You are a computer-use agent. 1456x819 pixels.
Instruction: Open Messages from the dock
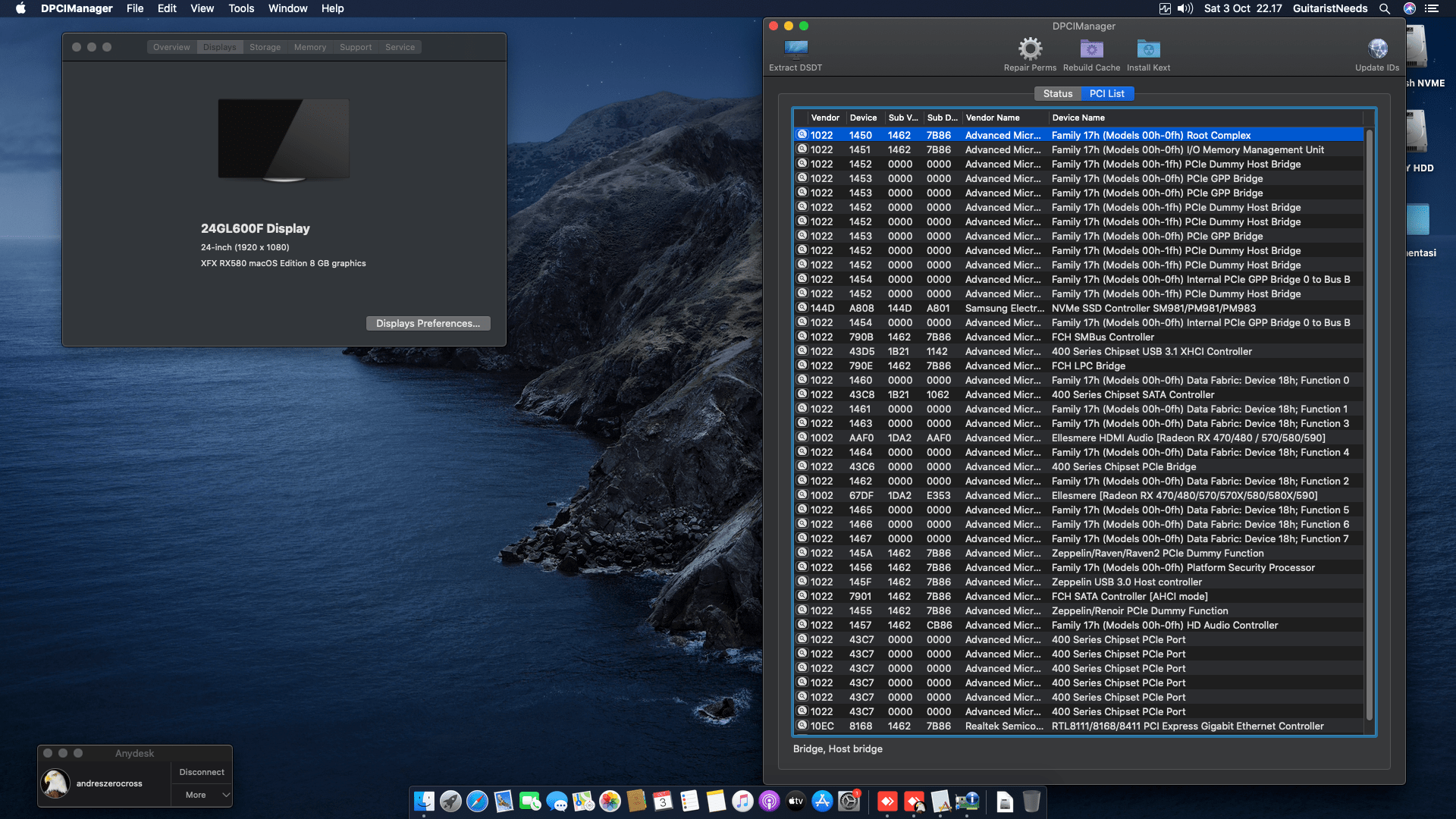coord(557,801)
